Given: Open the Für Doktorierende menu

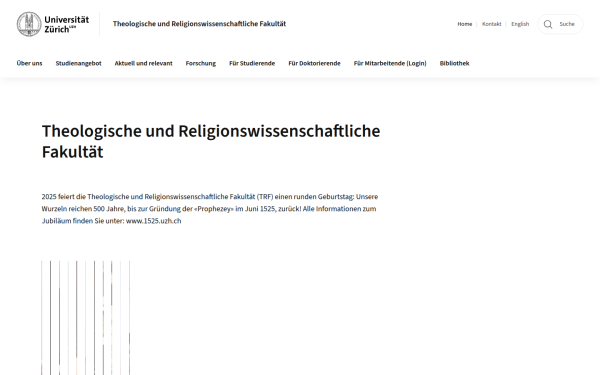Looking at the screenshot, I should pos(314,63).
